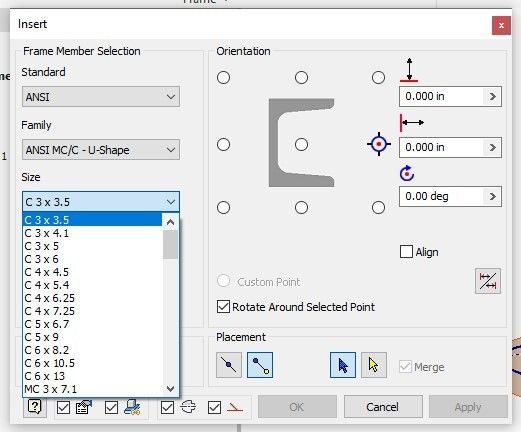
Task: Expand arrow of 0.00 deg field
Action: tap(492, 196)
